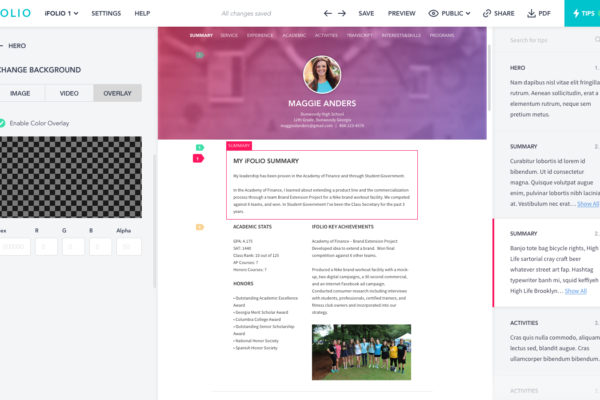Switch to the VIDEO background tab

click(x=69, y=93)
